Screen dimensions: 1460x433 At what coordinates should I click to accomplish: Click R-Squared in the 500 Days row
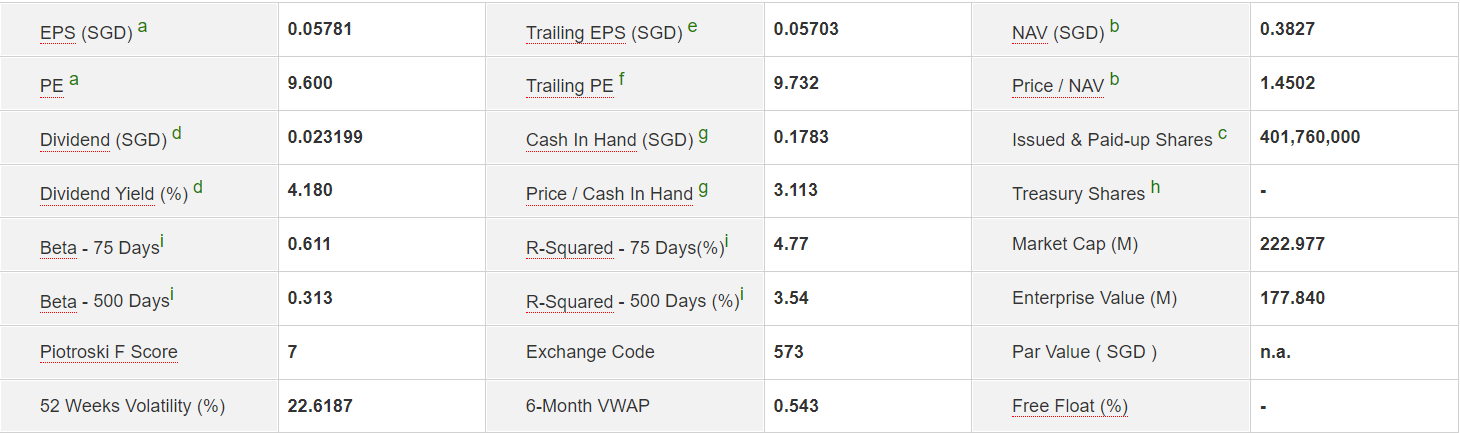(569, 302)
